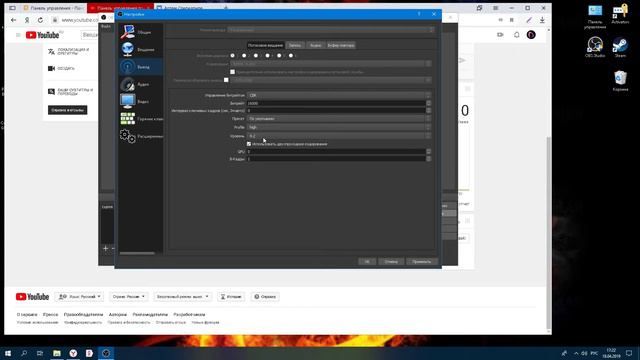
Task: Open the Control Panel desktop shortcut
Action: click(x=595, y=16)
